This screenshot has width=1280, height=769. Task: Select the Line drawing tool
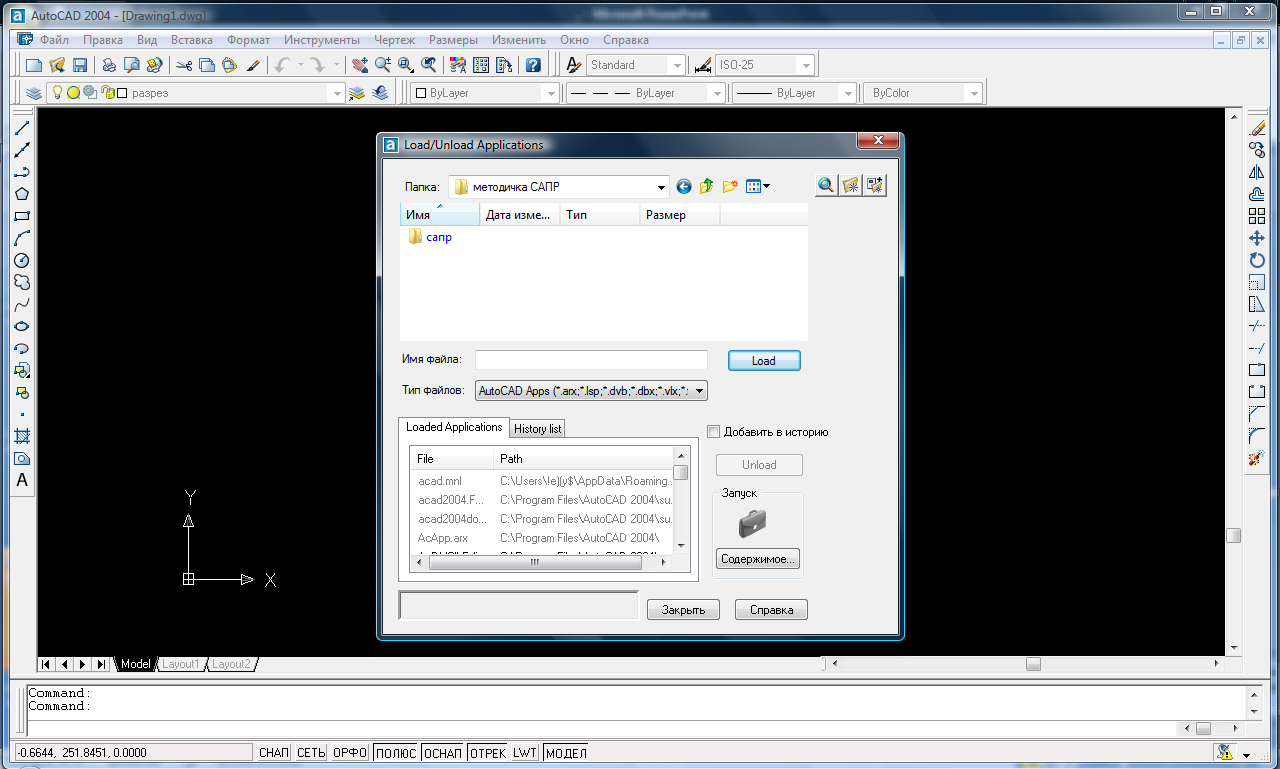[22, 128]
